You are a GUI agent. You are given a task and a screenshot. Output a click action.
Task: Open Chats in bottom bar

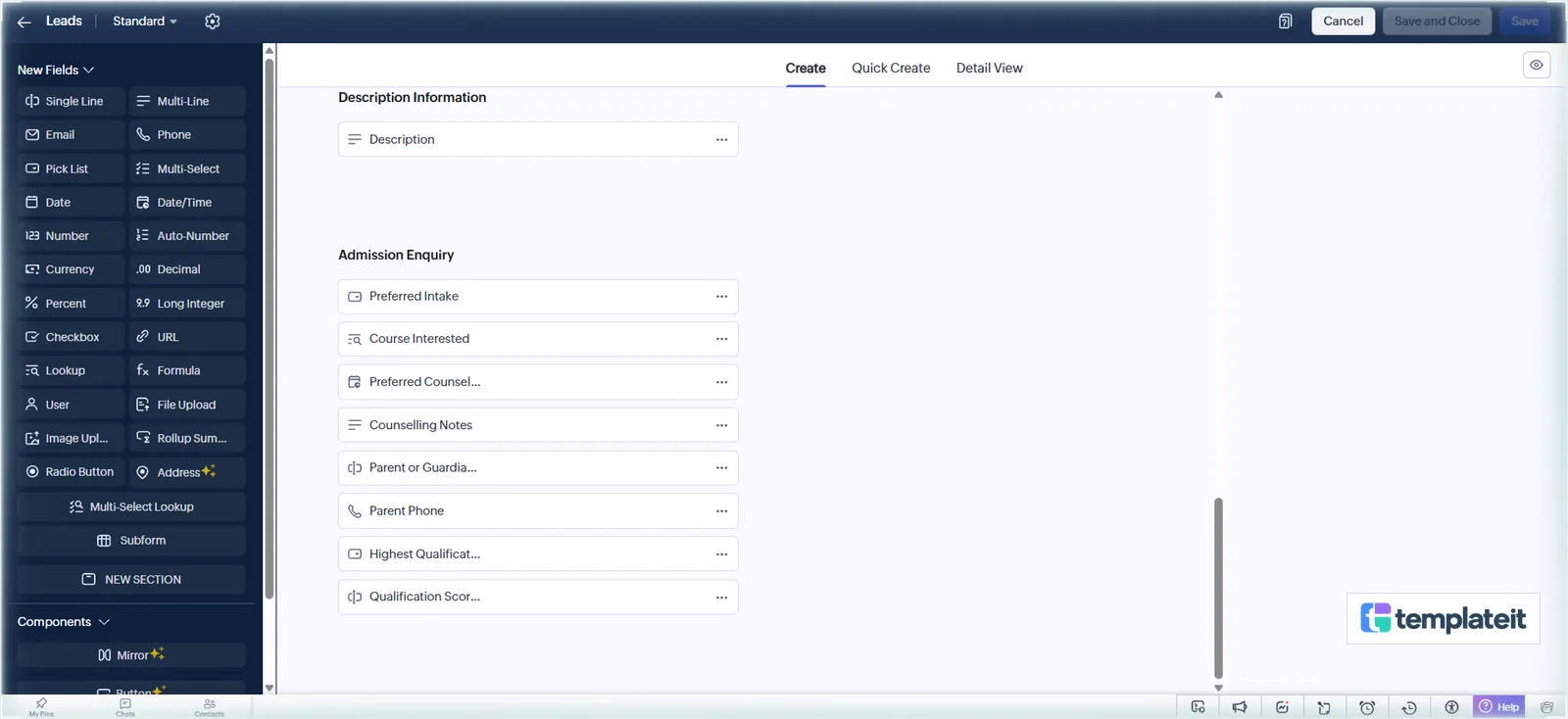click(125, 707)
